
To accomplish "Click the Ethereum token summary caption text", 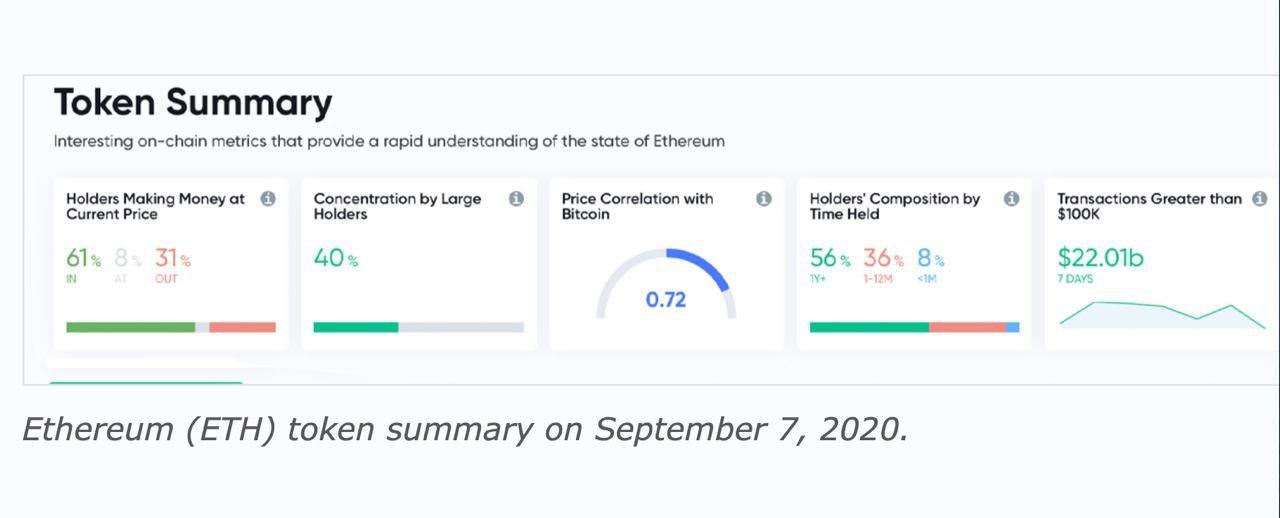I will (465, 429).
